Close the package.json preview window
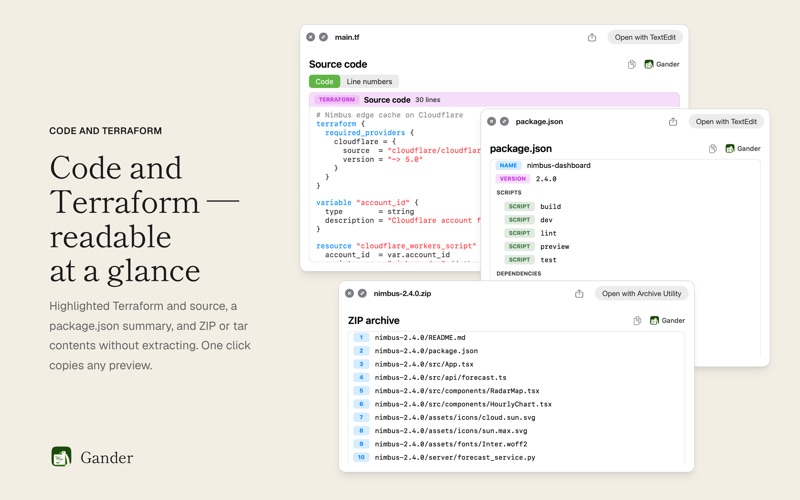The height and width of the screenshot is (500, 800). pyautogui.click(x=491, y=121)
